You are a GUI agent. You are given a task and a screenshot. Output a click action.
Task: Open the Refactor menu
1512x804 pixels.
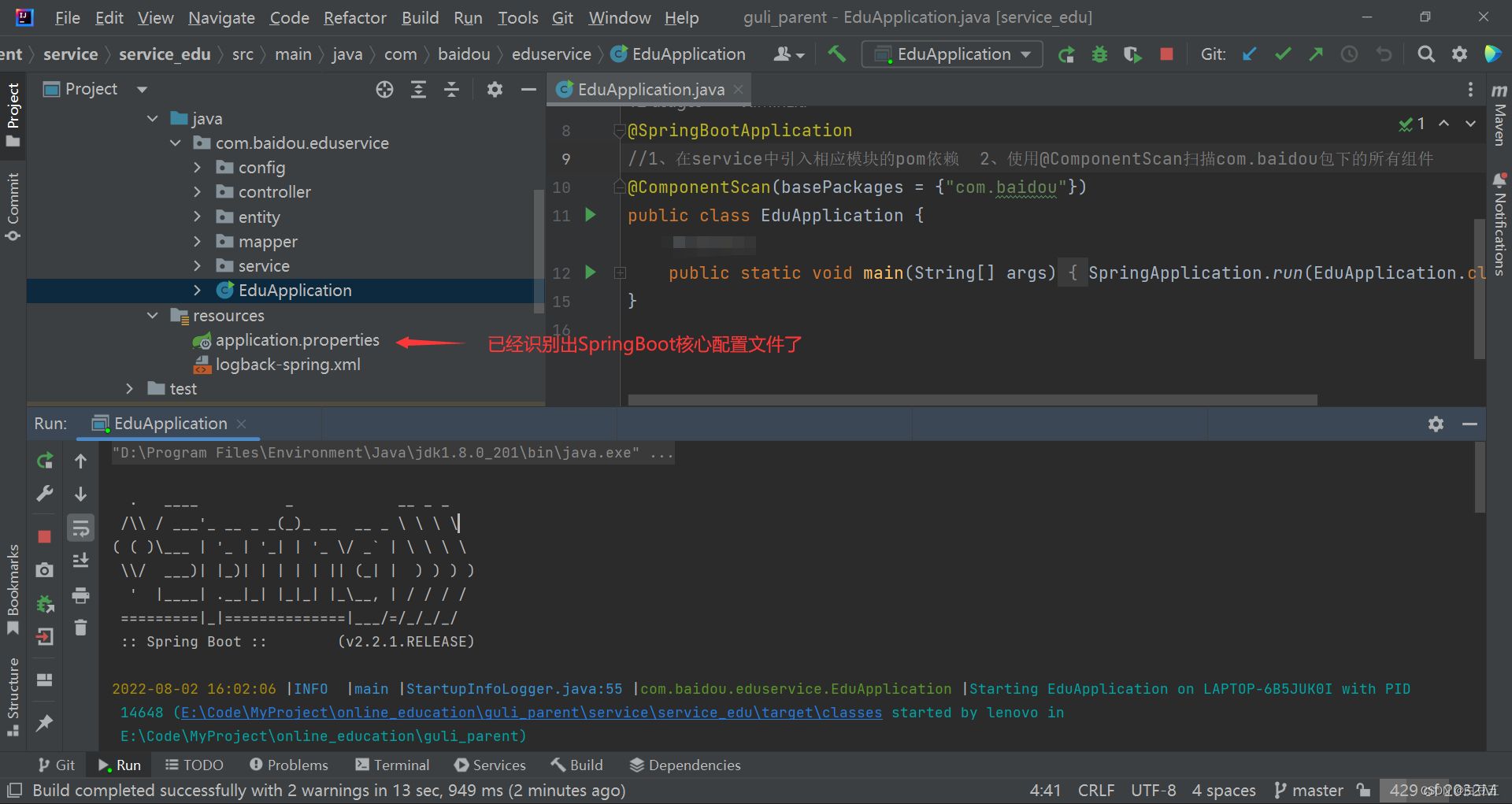coord(355,17)
